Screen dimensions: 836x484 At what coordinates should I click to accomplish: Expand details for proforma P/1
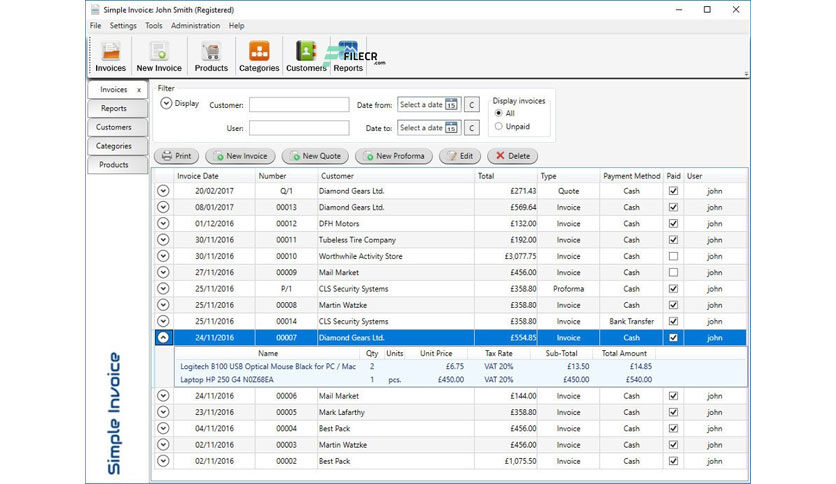pyautogui.click(x=163, y=288)
